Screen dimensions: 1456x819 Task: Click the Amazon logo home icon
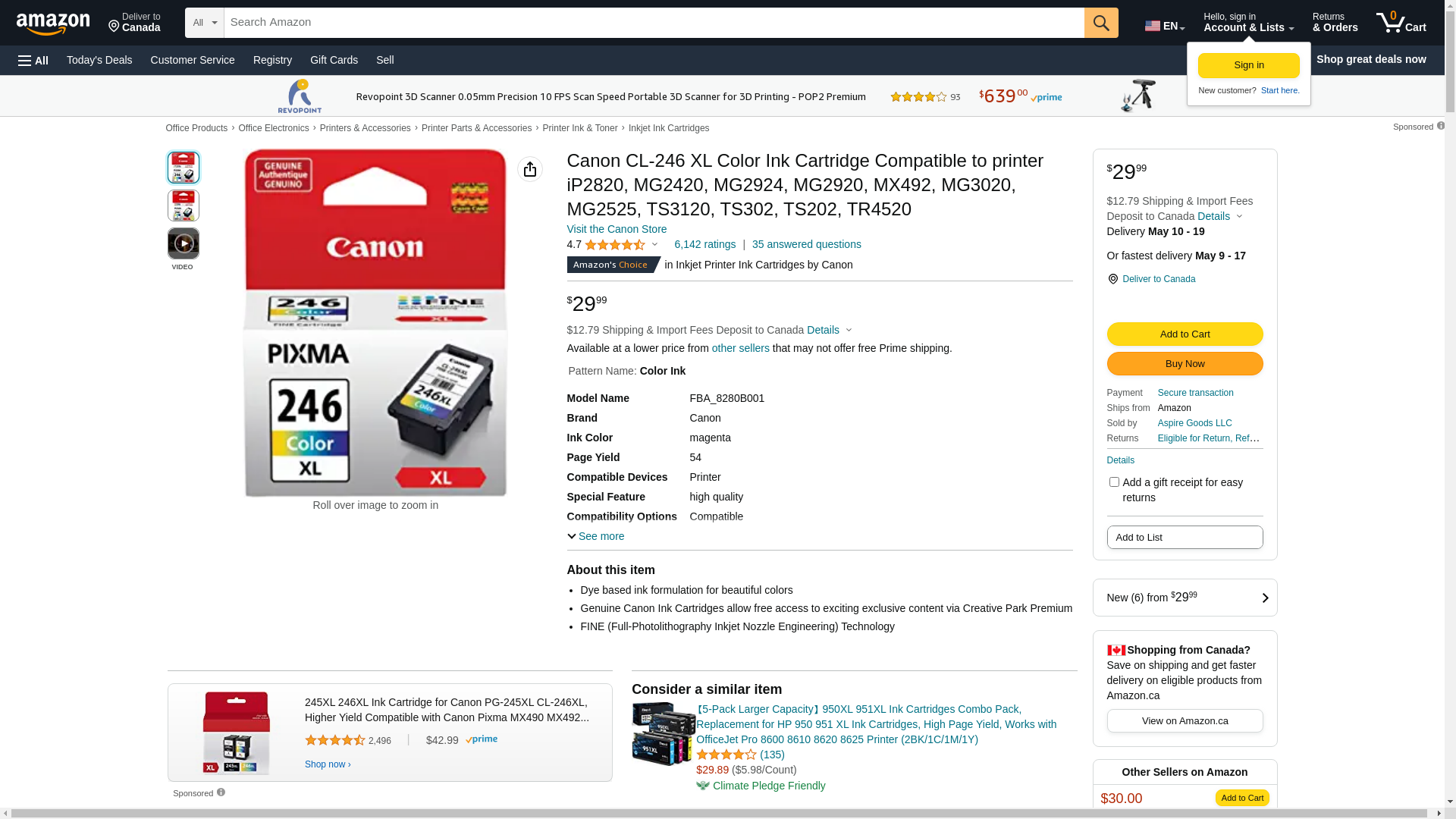(x=53, y=24)
